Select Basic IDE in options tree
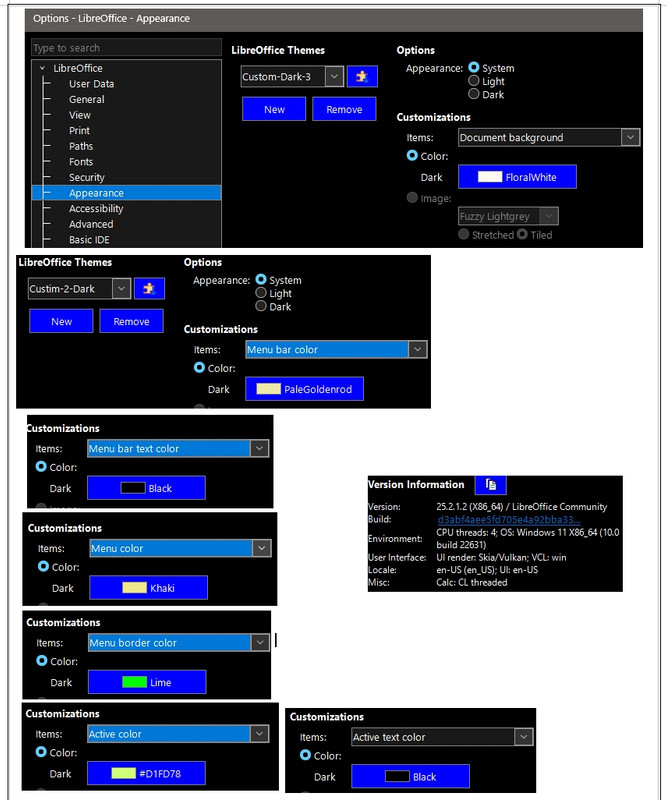This screenshot has width=667, height=800. 89,240
